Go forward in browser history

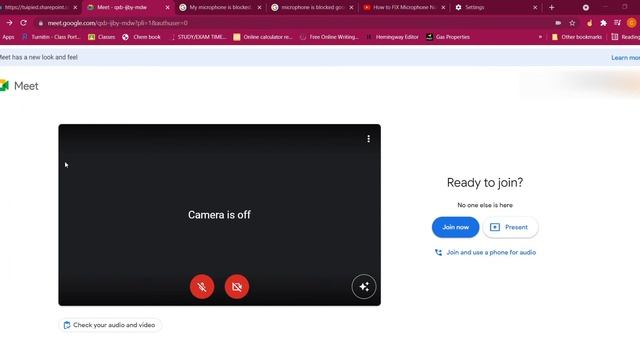(x=9, y=23)
